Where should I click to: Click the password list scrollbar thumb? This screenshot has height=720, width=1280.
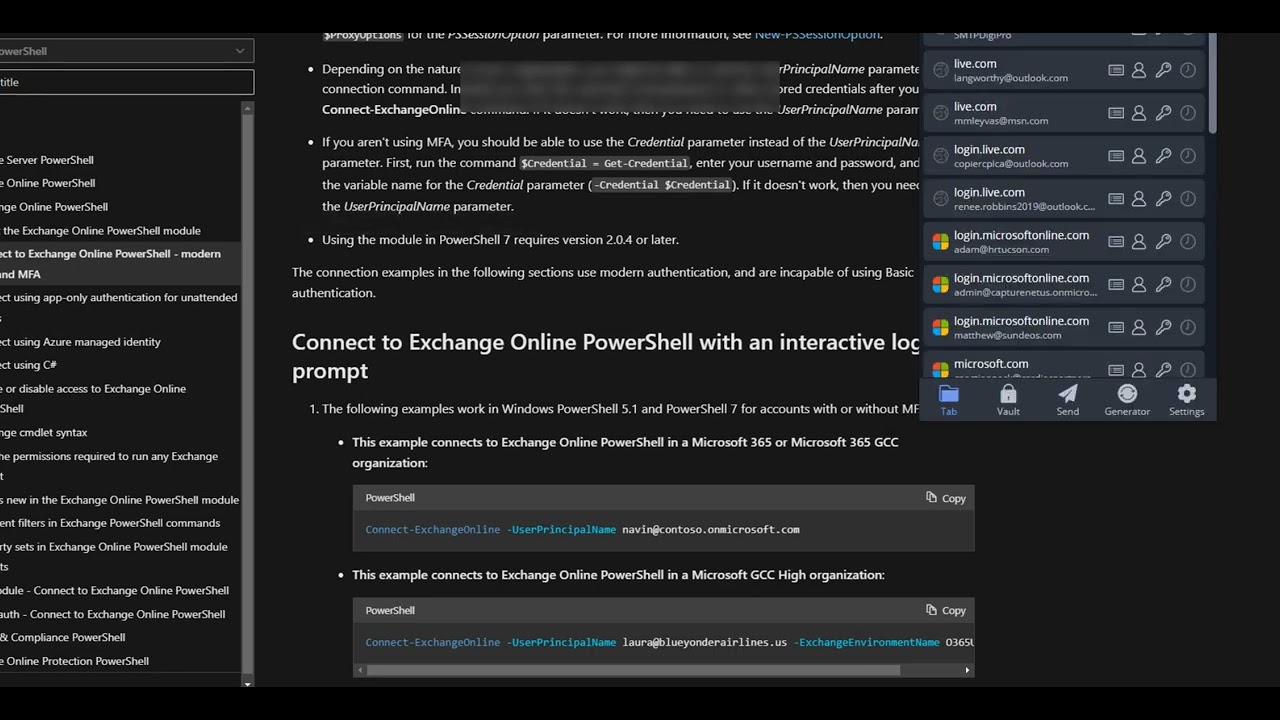[1213, 82]
